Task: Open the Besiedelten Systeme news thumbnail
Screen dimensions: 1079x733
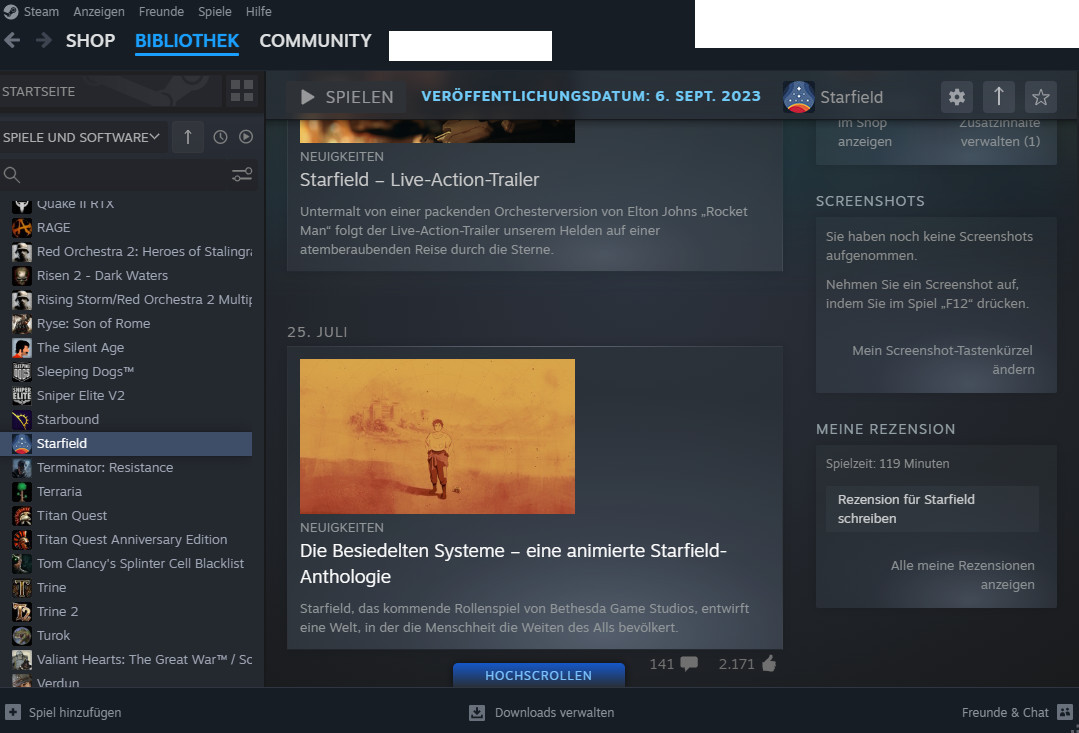Action: tap(437, 436)
